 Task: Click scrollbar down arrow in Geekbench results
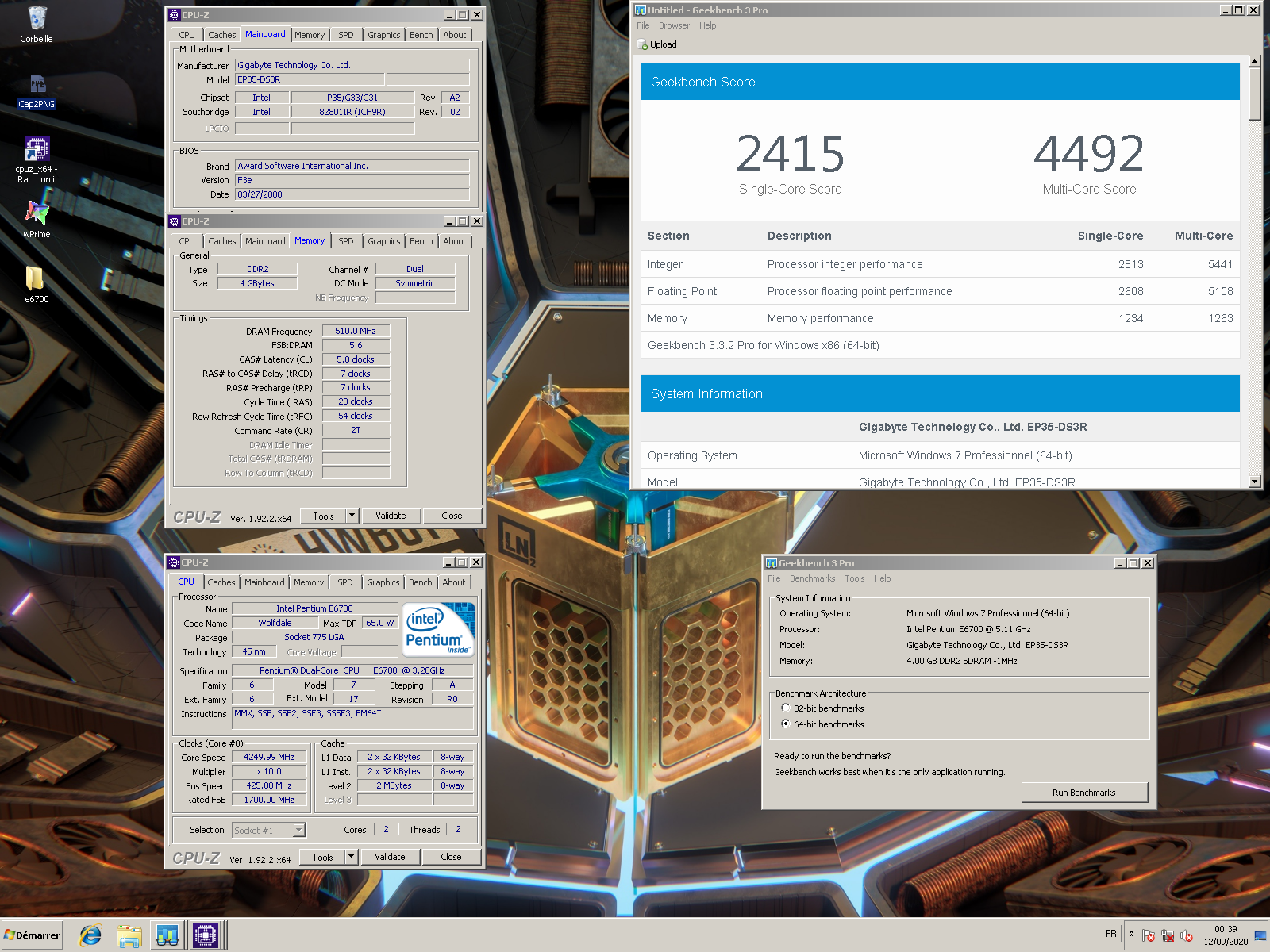(x=1254, y=481)
